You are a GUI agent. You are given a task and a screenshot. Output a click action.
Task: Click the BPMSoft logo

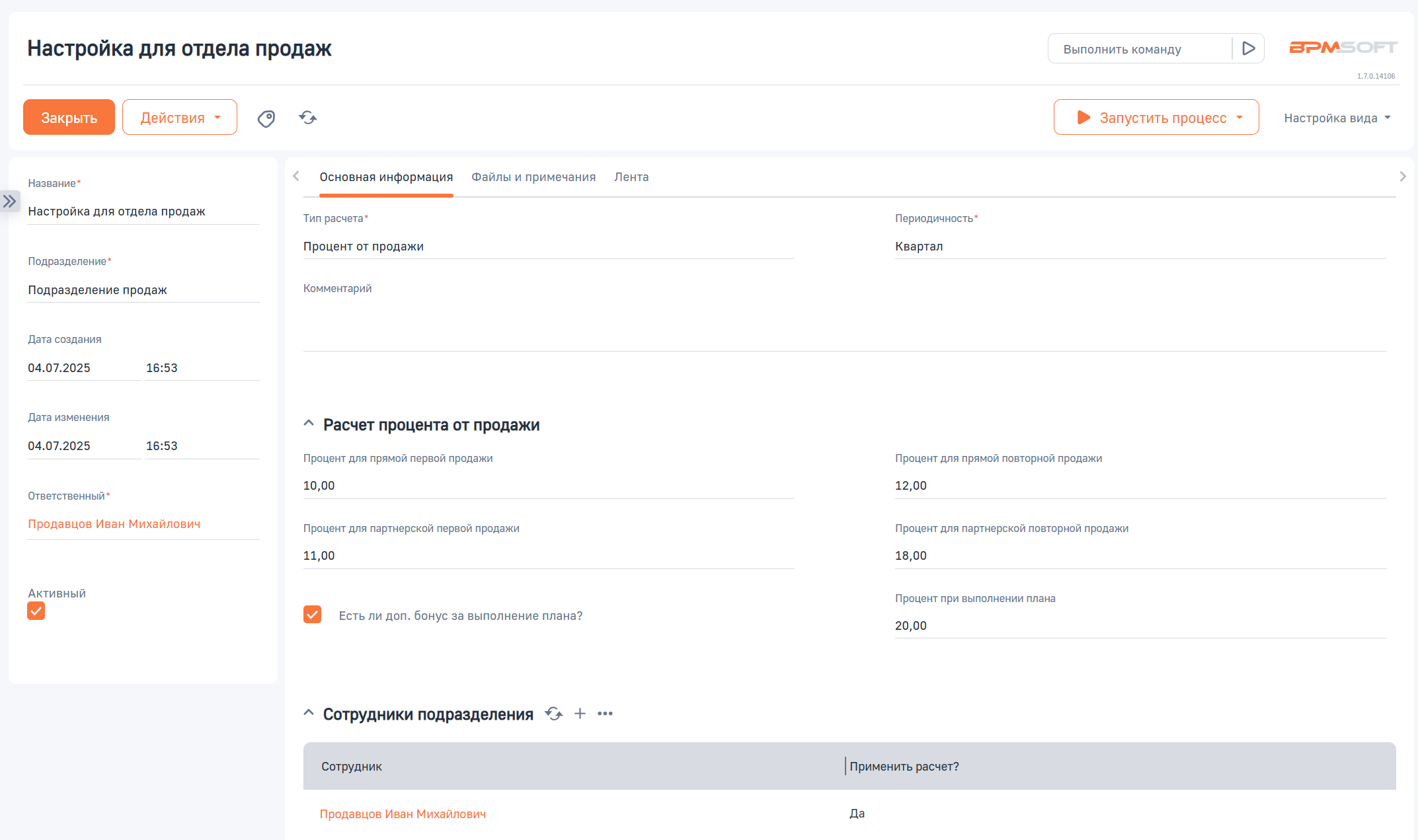coord(1343,48)
